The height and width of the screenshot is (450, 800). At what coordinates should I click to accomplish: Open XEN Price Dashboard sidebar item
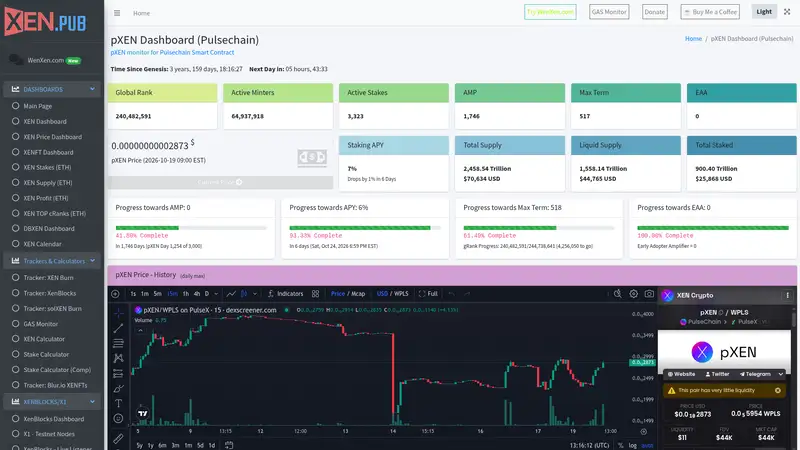(53, 137)
